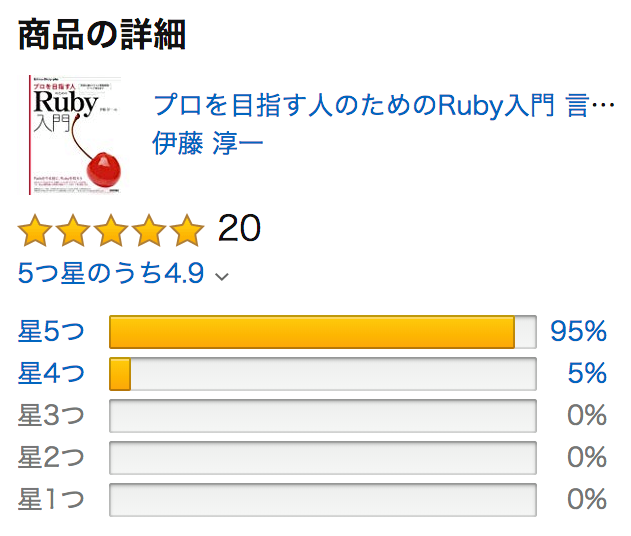
Task: Click the third gold rating star
Action: (111, 230)
